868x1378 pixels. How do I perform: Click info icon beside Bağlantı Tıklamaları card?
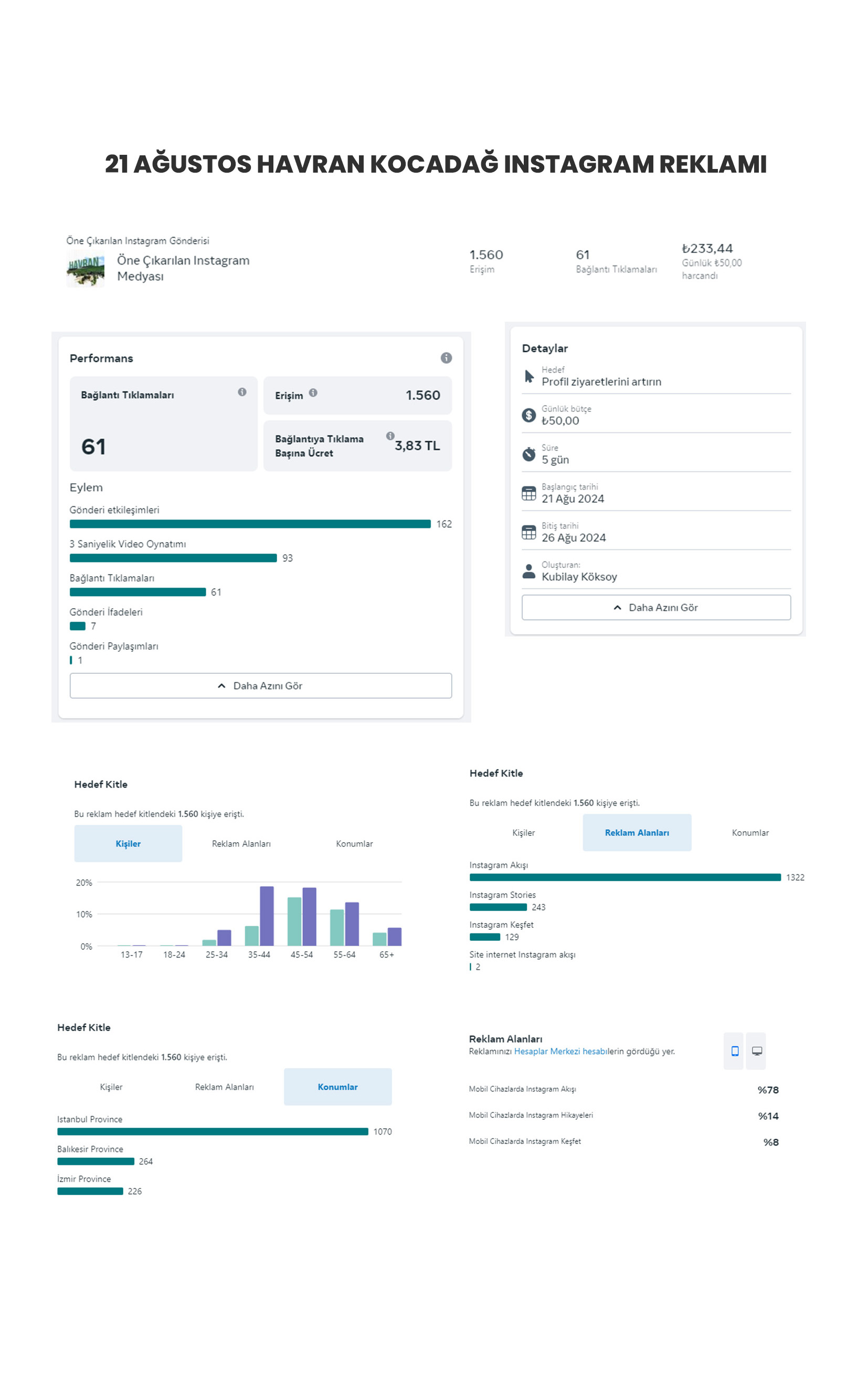coord(242,392)
